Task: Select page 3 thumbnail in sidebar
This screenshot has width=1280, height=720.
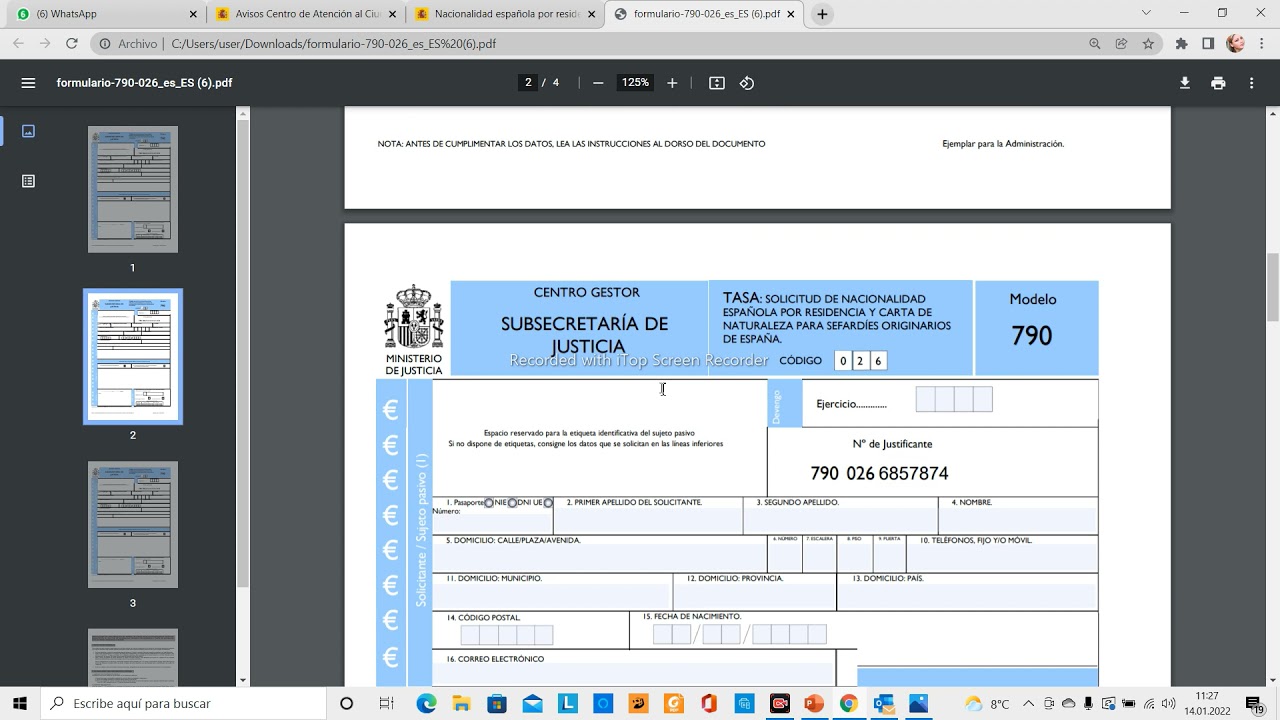Action: pyautogui.click(x=133, y=524)
